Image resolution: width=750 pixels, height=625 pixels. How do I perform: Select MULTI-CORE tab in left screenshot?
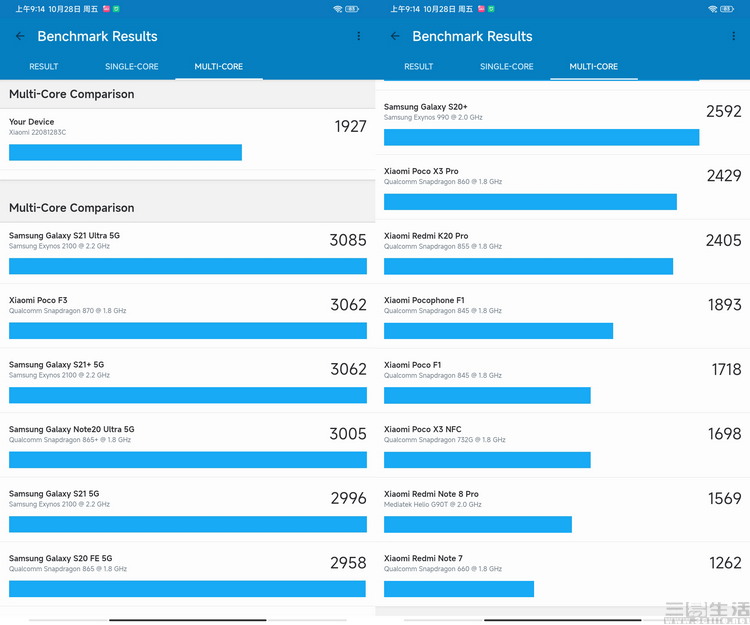tap(219, 66)
